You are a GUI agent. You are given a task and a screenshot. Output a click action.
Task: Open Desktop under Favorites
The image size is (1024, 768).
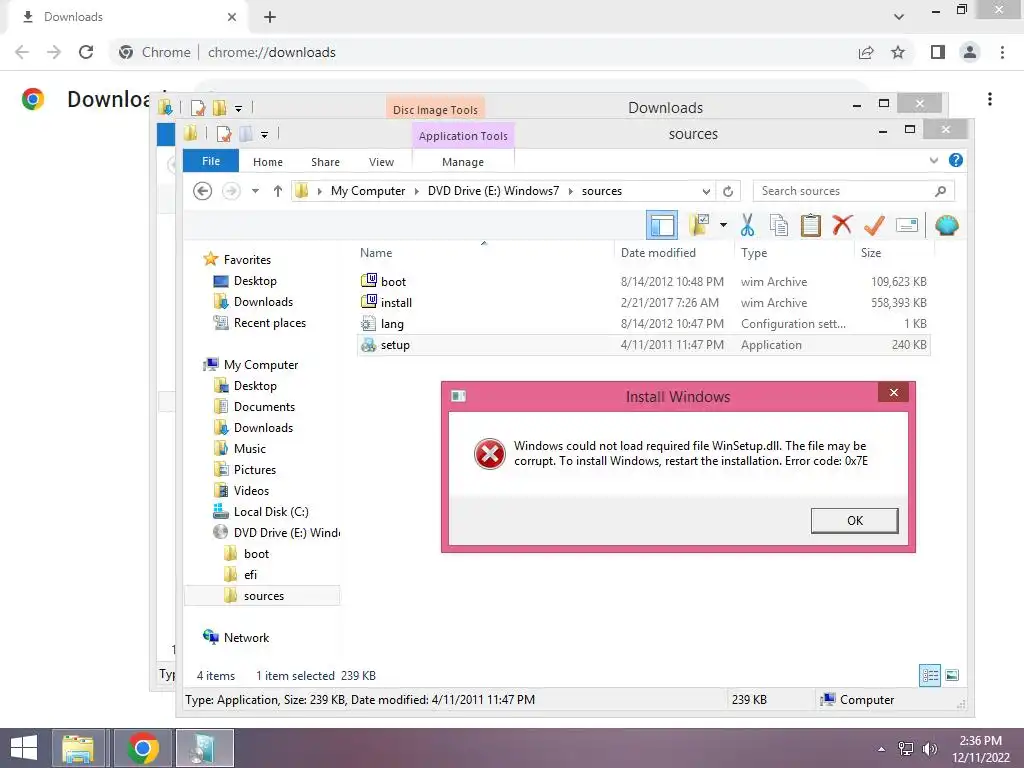click(255, 281)
